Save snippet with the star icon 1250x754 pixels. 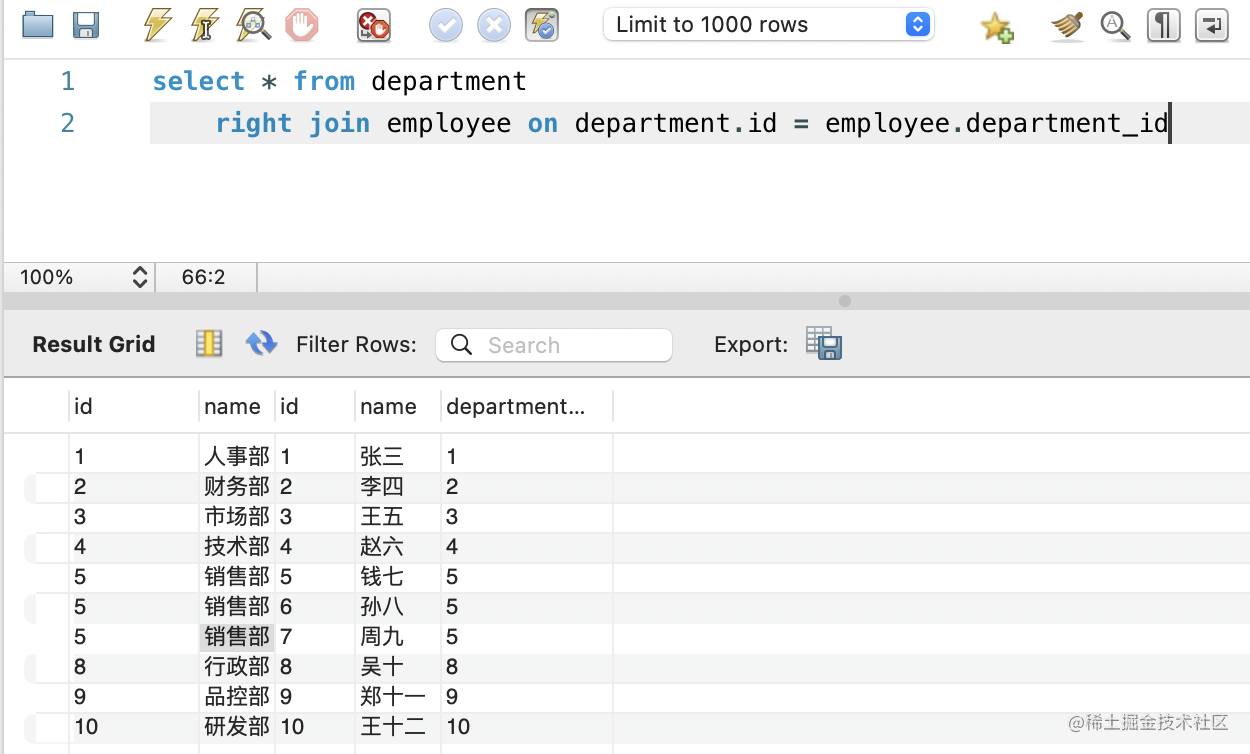tap(997, 25)
